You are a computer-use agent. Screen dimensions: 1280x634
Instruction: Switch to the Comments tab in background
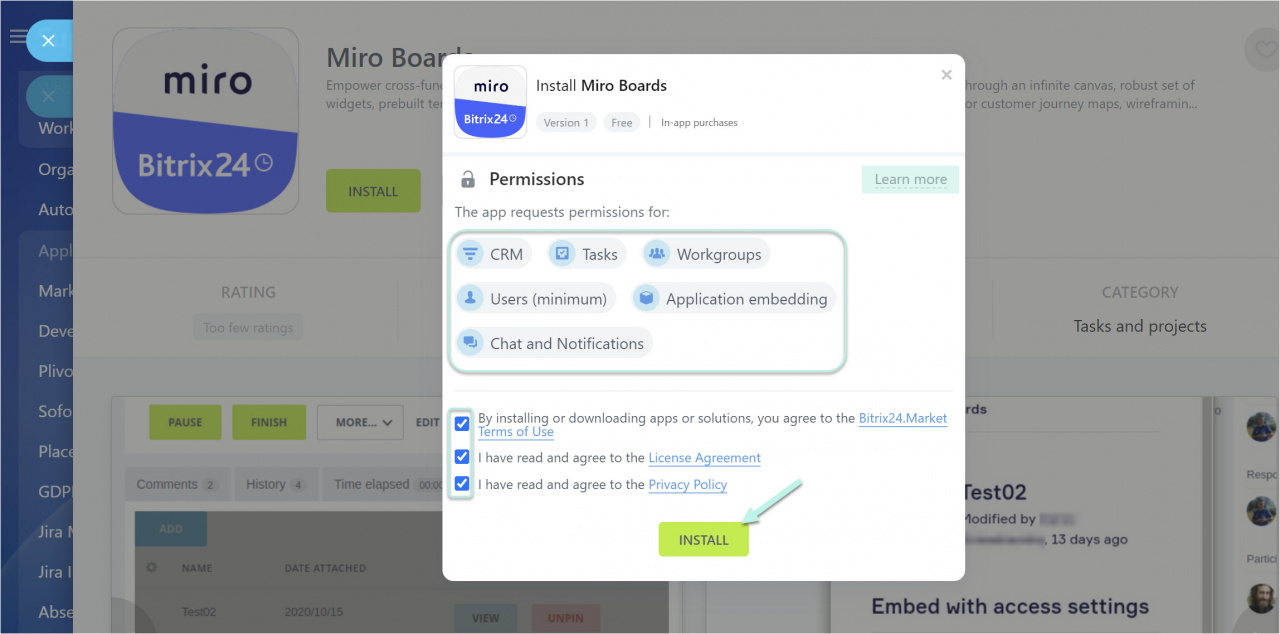click(177, 484)
